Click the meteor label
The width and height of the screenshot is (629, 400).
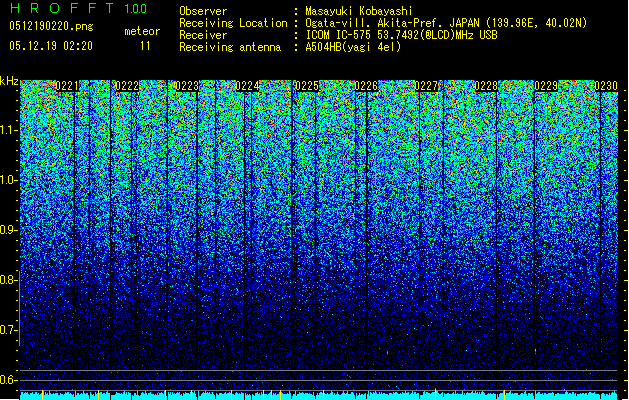(x=142, y=31)
